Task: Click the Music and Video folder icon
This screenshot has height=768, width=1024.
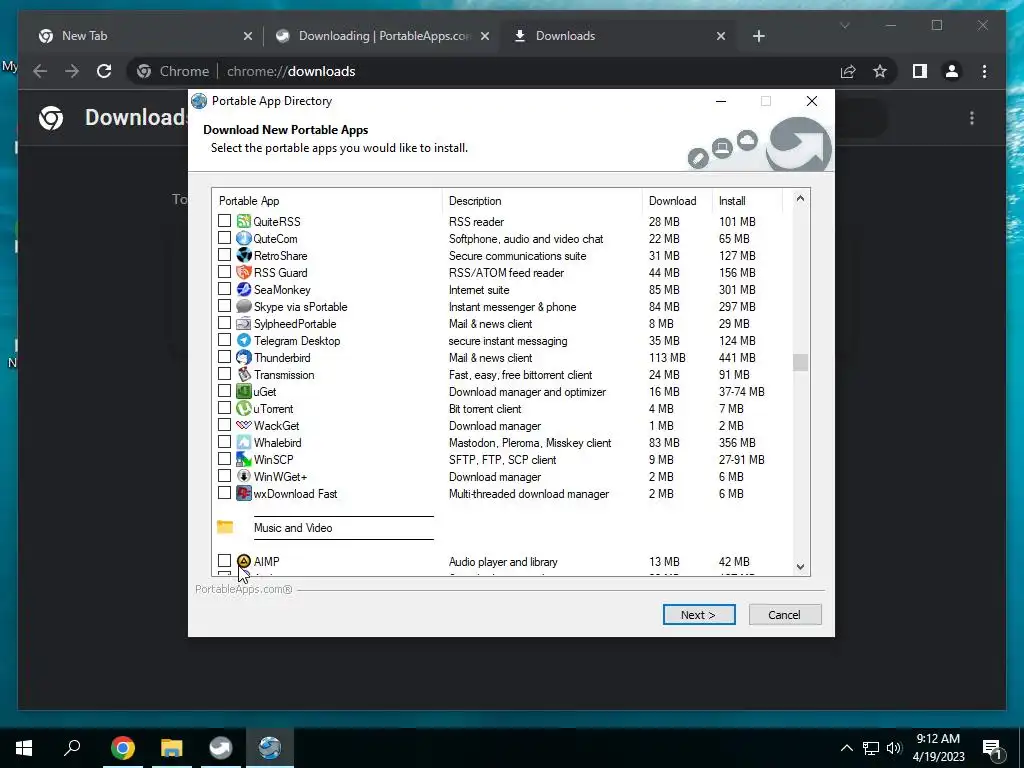Action: click(x=225, y=527)
